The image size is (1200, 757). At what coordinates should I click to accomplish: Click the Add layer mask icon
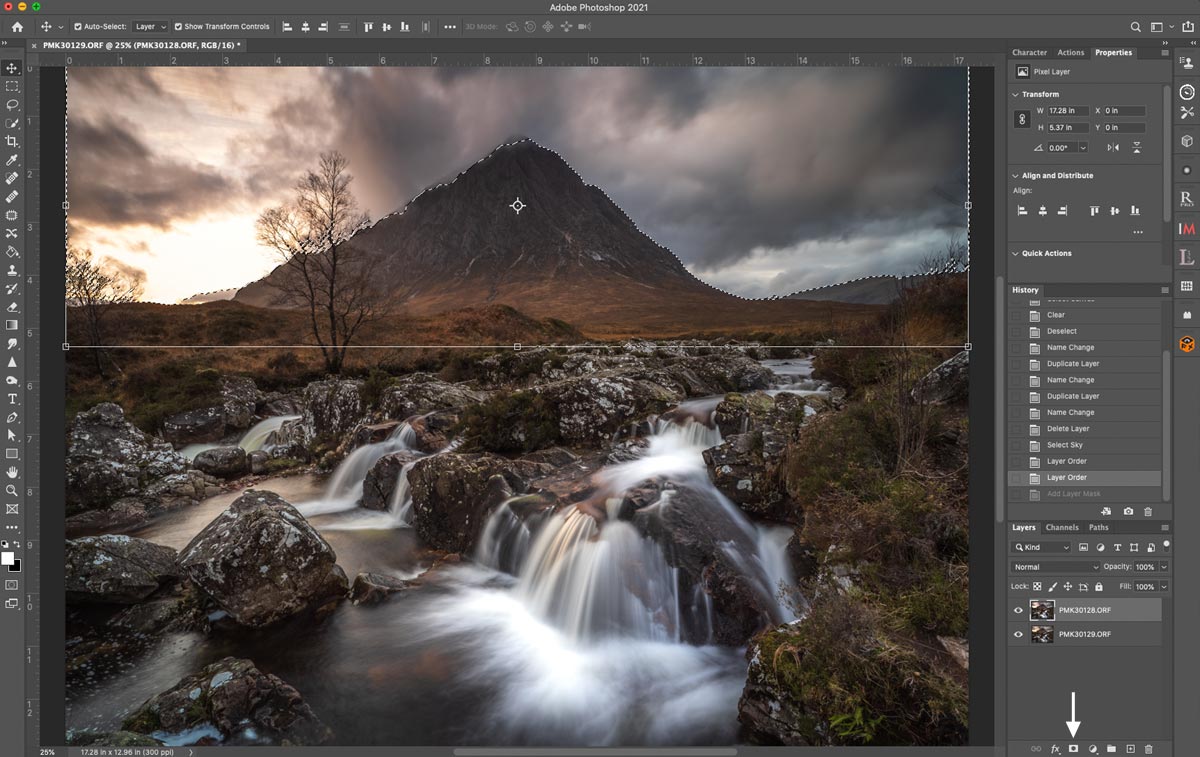tap(1074, 749)
